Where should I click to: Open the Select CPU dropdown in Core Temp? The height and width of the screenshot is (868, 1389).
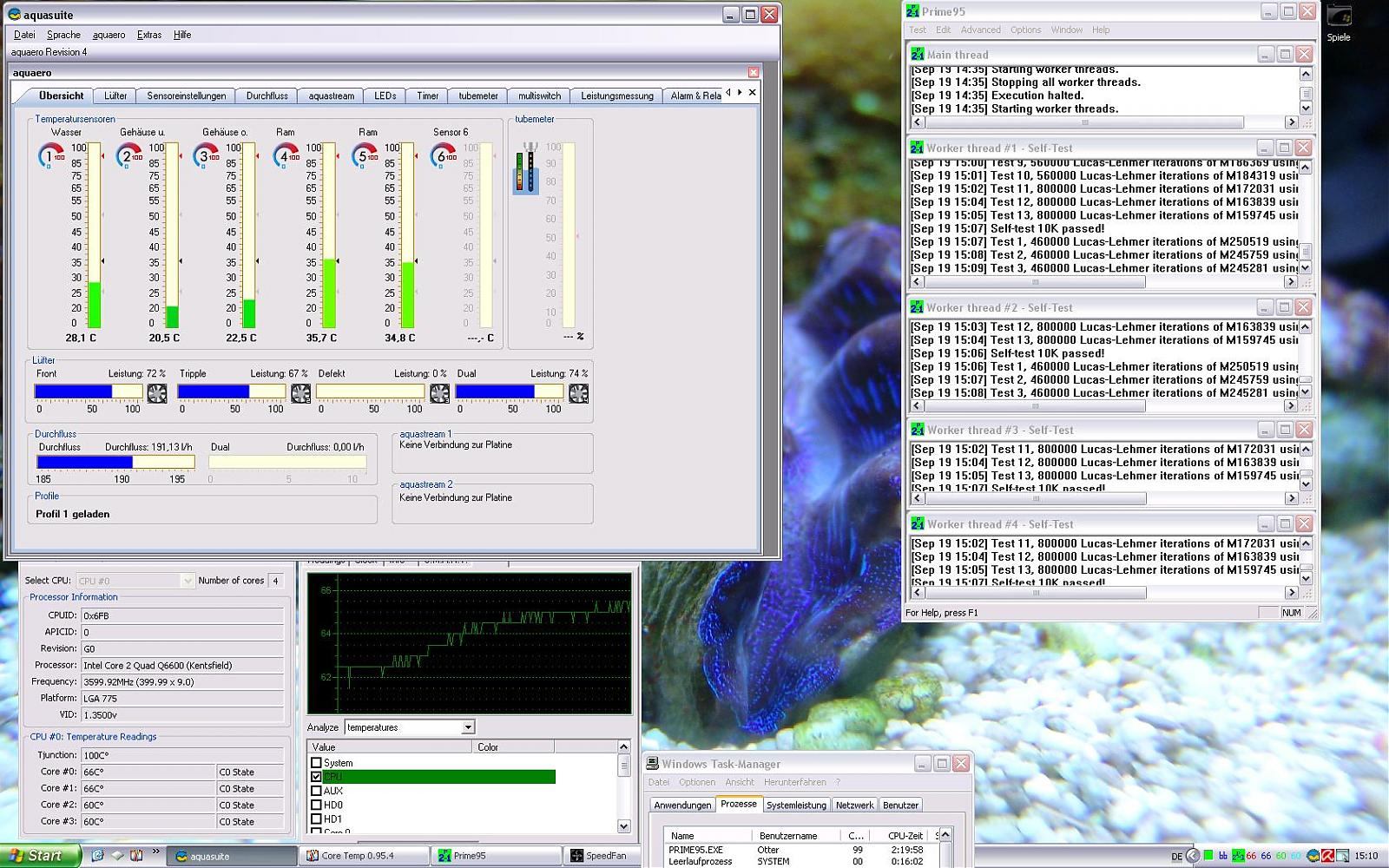[187, 581]
